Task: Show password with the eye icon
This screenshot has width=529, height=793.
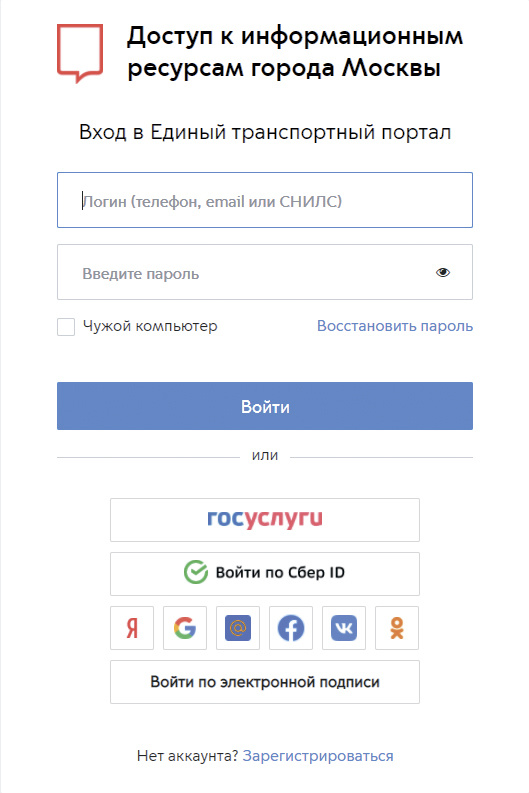Action: (443, 273)
